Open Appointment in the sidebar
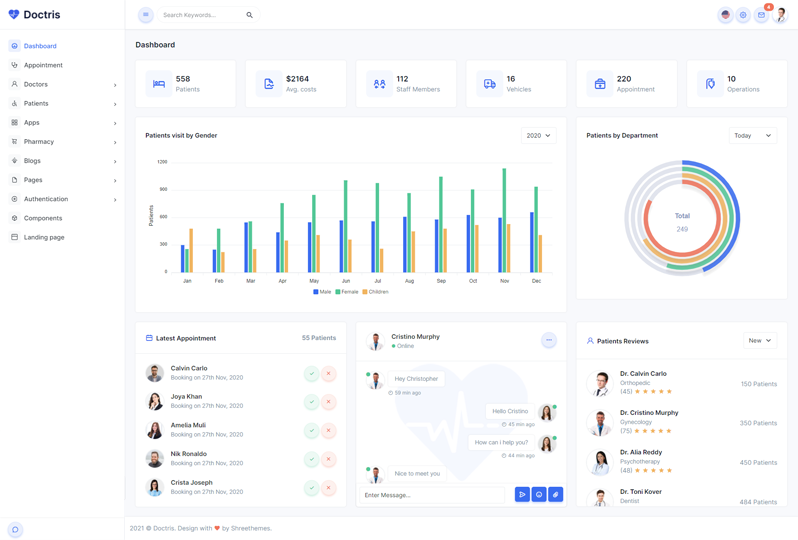Image resolution: width=798 pixels, height=540 pixels. (x=43, y=65)
